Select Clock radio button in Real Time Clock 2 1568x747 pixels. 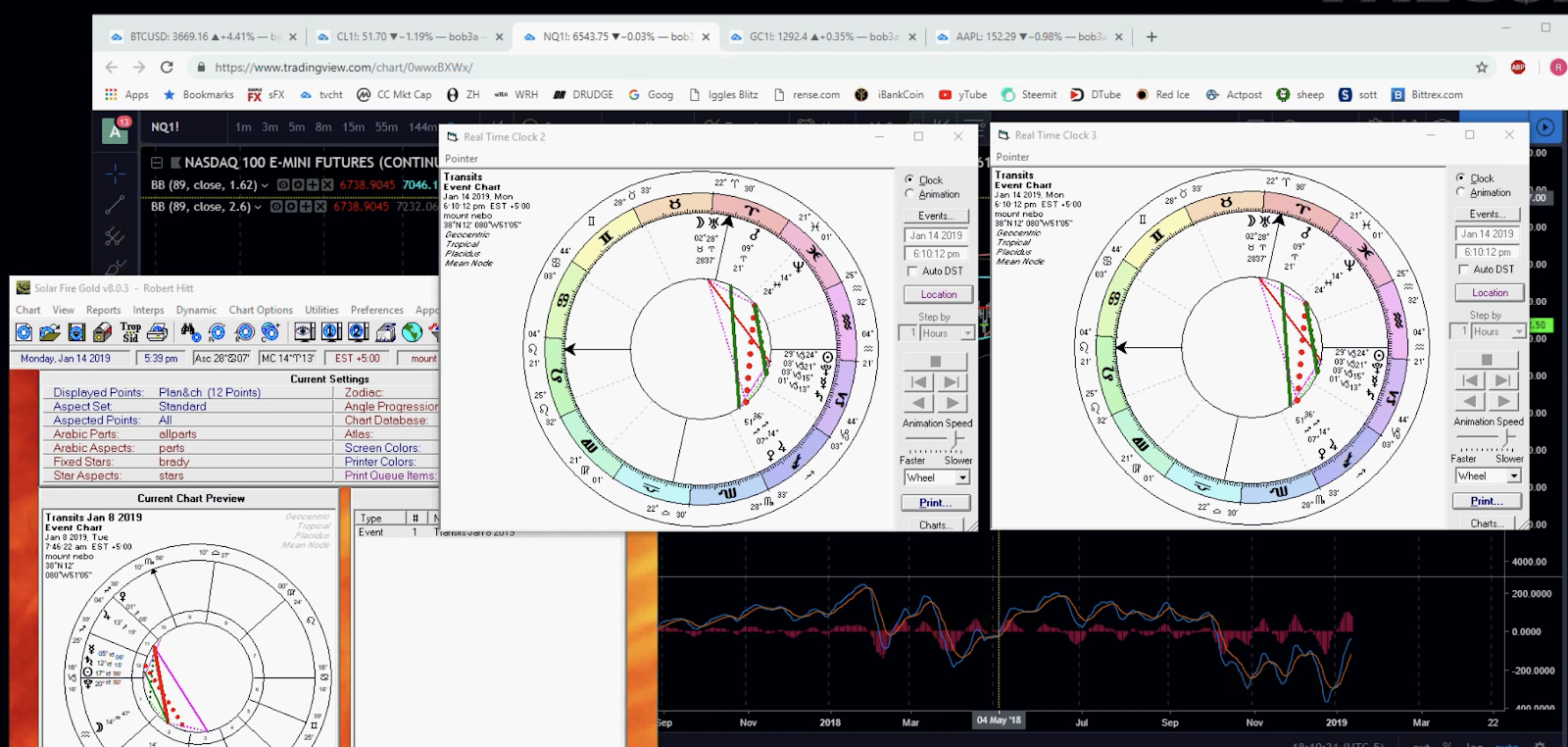pyautogui.click(x=909, y=179)
